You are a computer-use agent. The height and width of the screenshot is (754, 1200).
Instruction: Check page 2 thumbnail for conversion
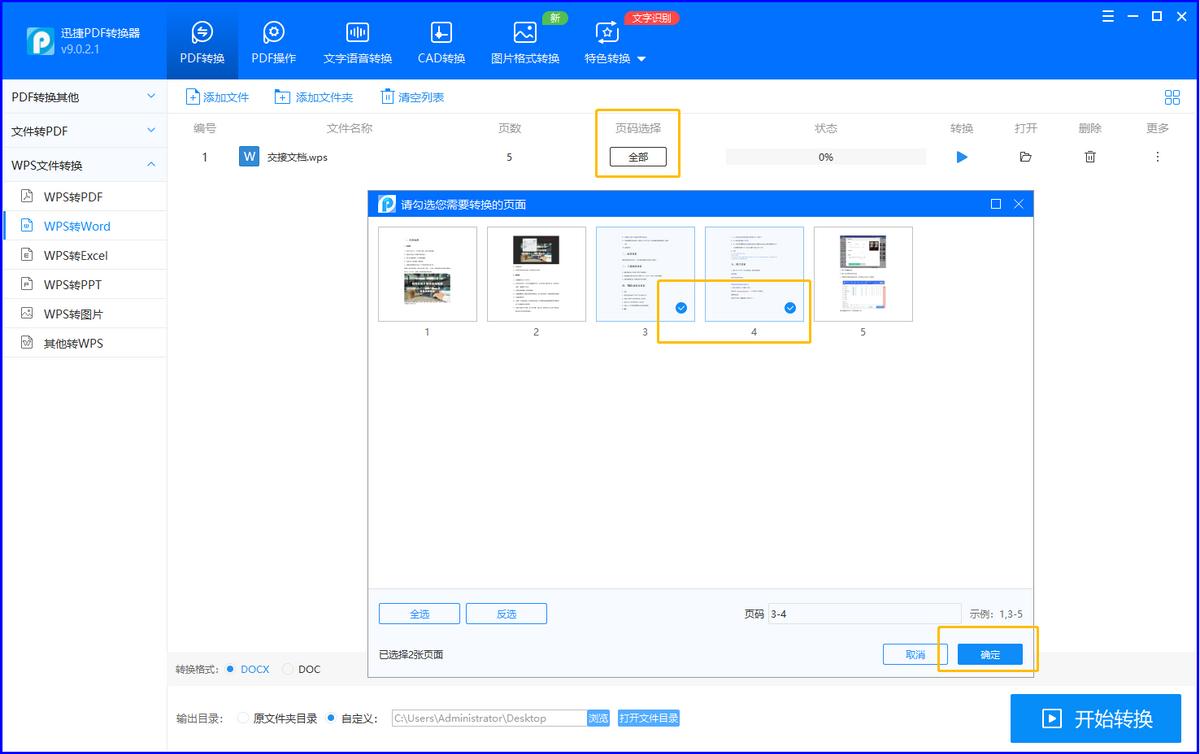pyautogui.click(x=537, y=273)
